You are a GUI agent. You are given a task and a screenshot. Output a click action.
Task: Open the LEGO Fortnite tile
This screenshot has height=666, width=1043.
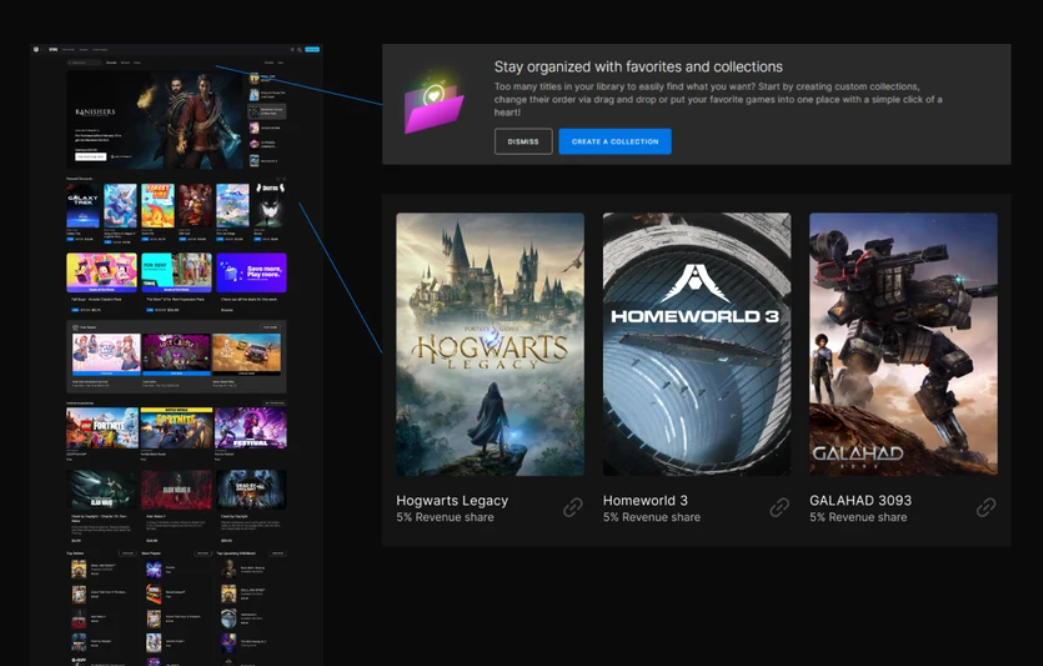pyautogui.click(x=102, y=428)
